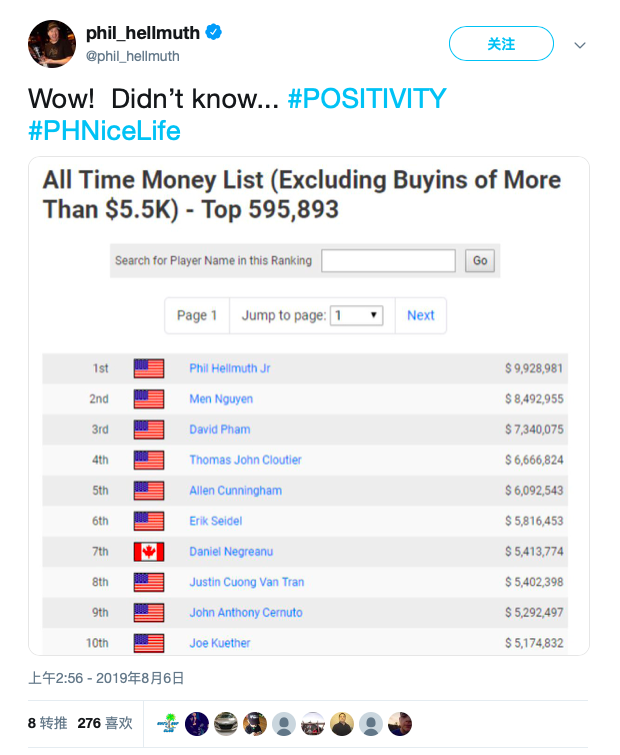Click the player name search field
Image resolution: width=620 pixels, height=755 pixels.
pos(388,260)
